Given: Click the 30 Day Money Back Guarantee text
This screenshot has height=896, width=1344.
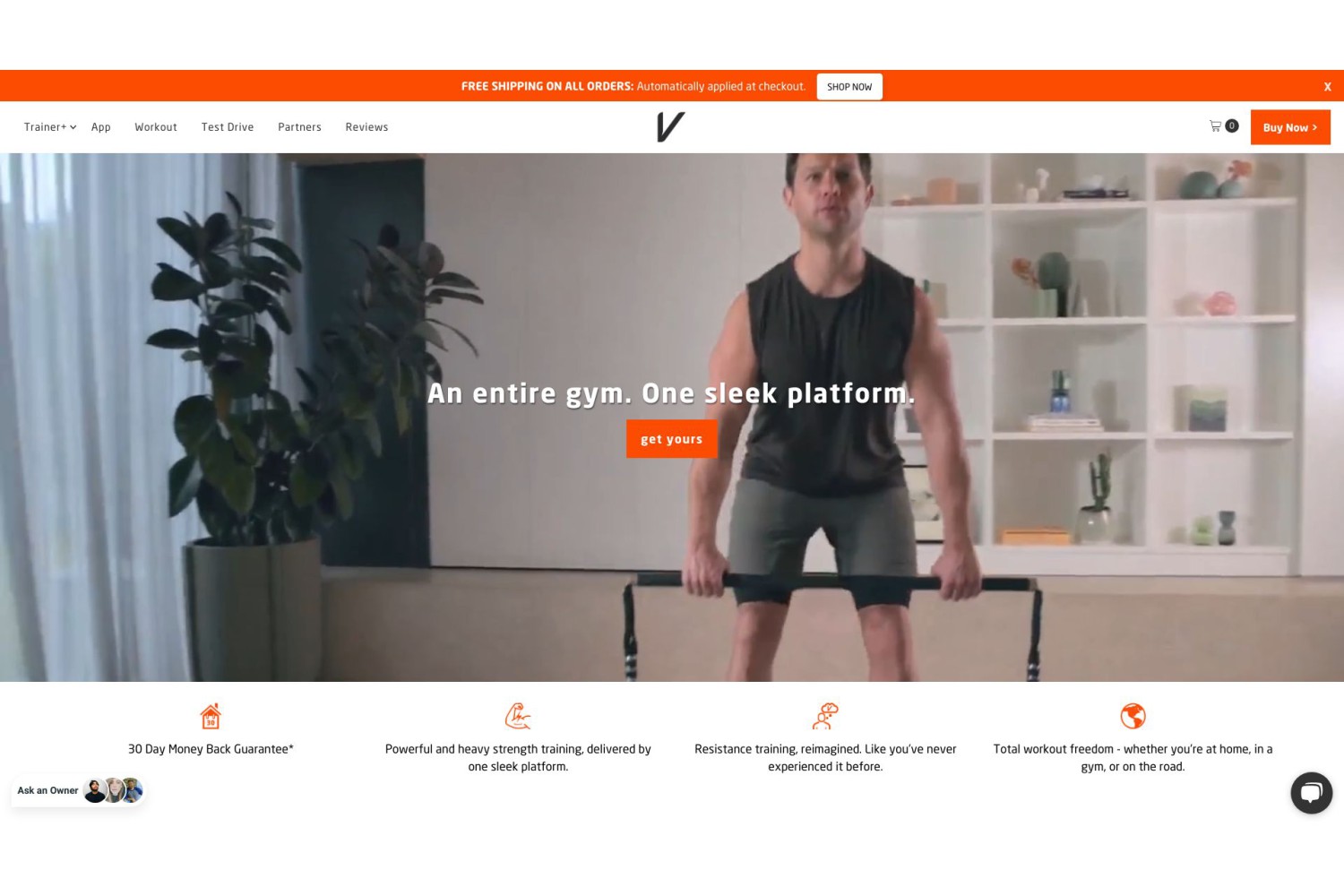Looking at the screenshot, I should [x=211, y=749].
